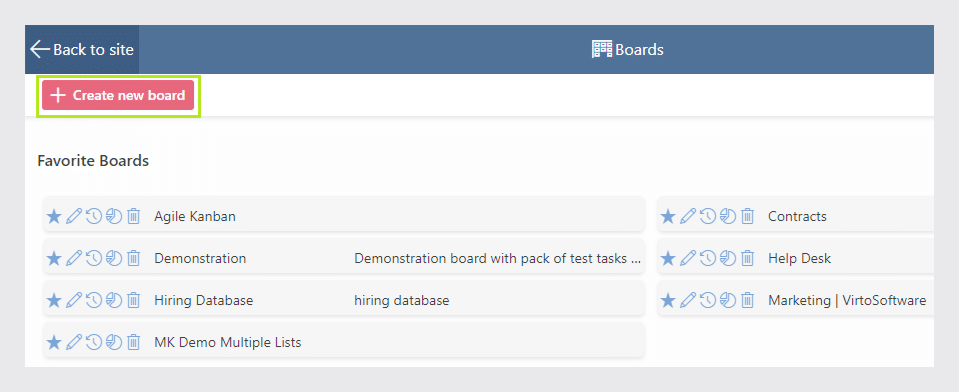Open Contracts board chart icon
Screen dimensions: 959x392
point(728,216)
